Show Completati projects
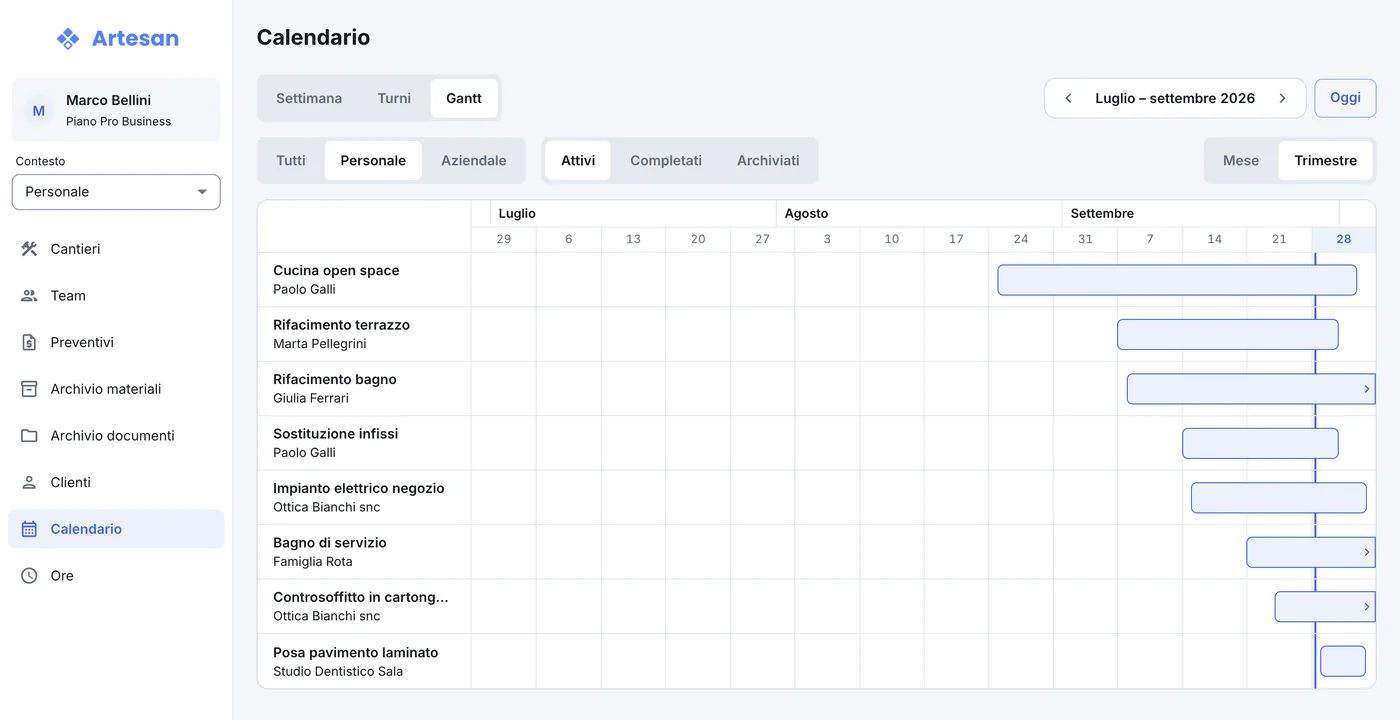 point(666,160)
